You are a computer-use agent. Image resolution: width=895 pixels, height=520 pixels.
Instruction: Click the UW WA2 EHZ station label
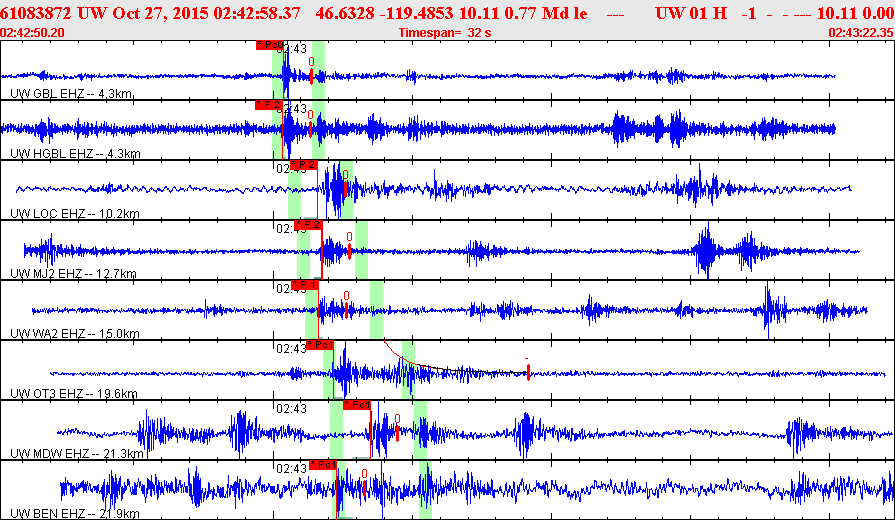pos(75,333)
